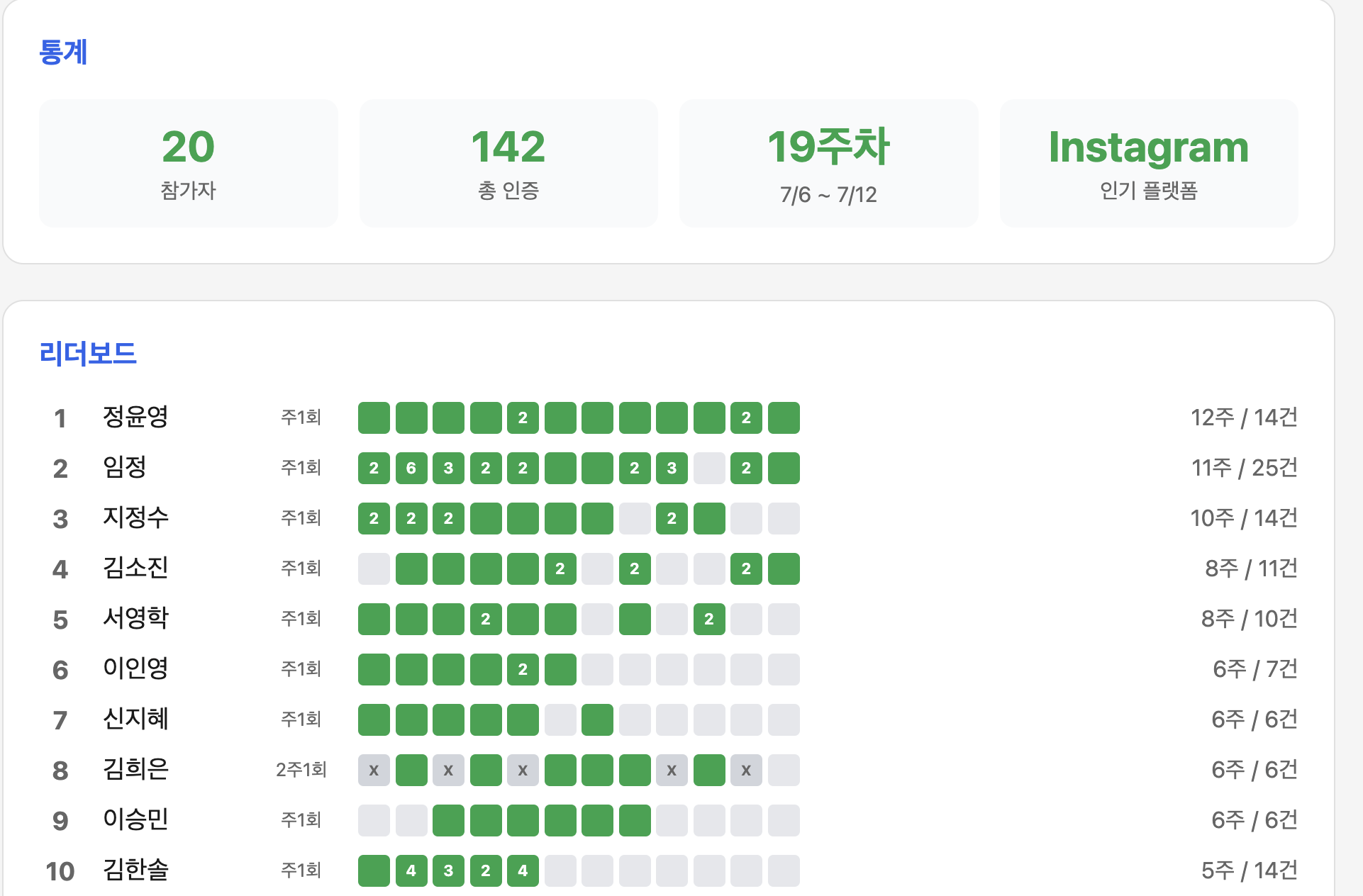Click 김소진's empty first week cell
The image size is (1363, 896).
374,569
